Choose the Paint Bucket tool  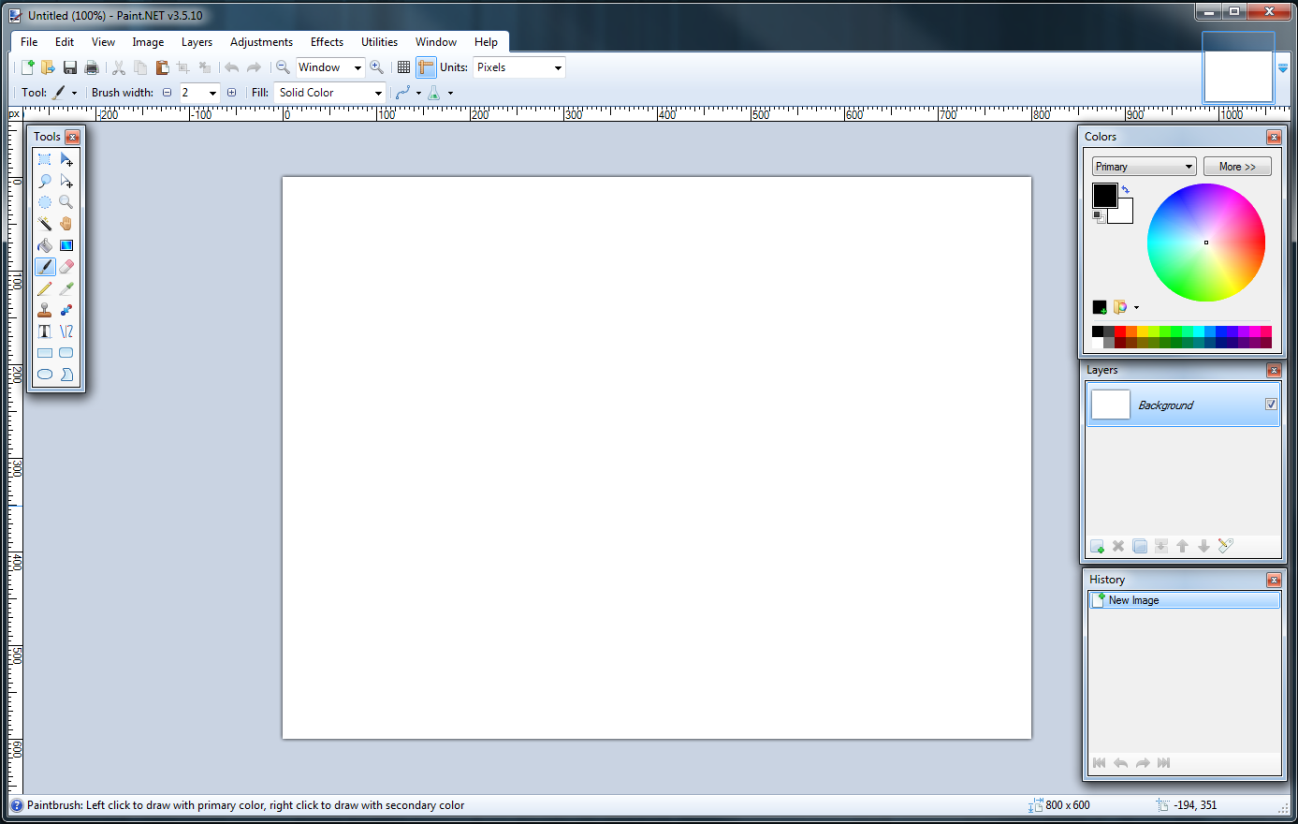coord(45,245)
